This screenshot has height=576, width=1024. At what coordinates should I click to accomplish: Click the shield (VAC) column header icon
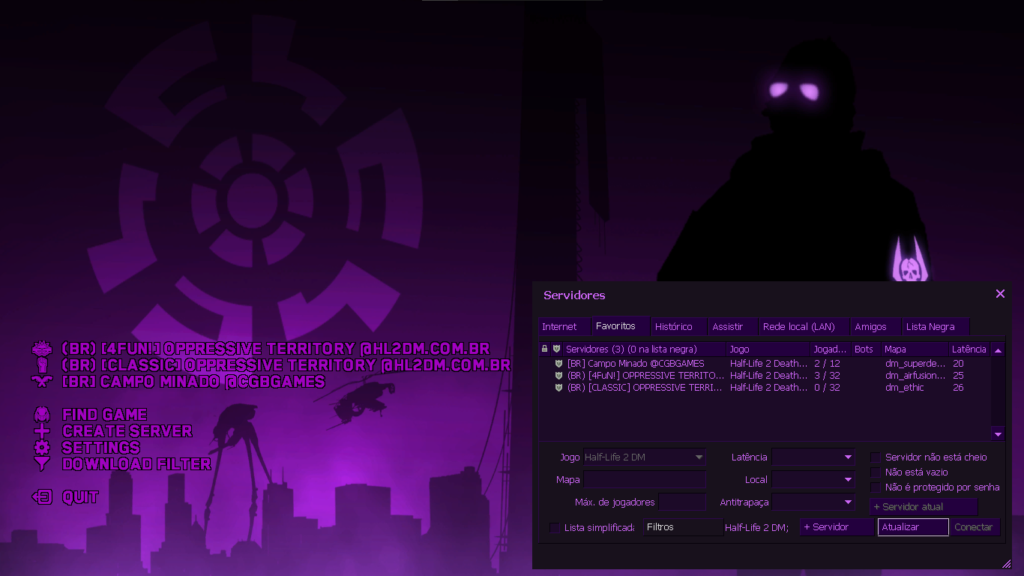556,349
